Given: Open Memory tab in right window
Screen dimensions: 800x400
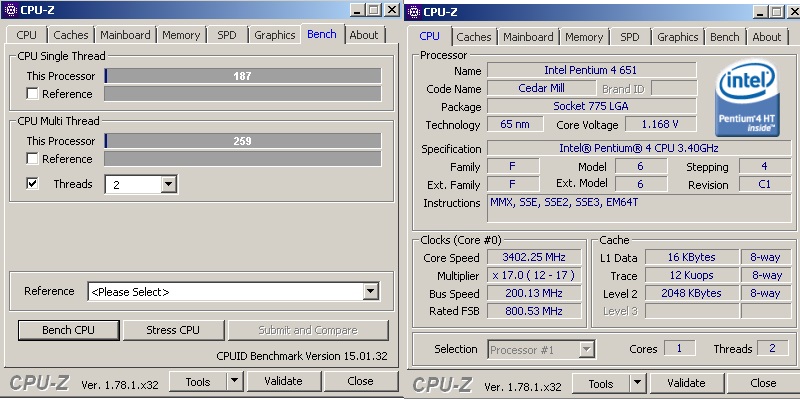Looking at the screenshot, I should pyautogui.click(x=584, y=37).
